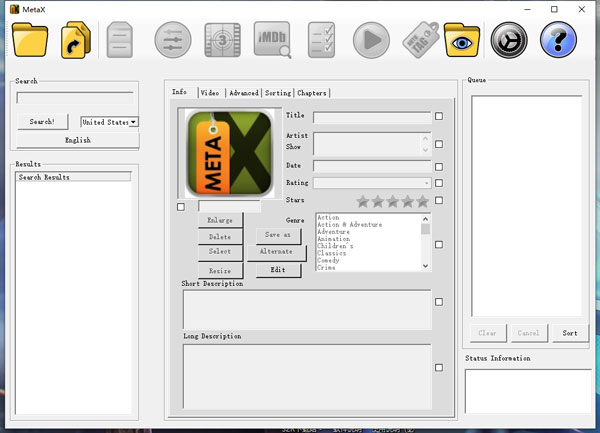Click the first rating star
600x433 pixels.
[x=363, y=201]
